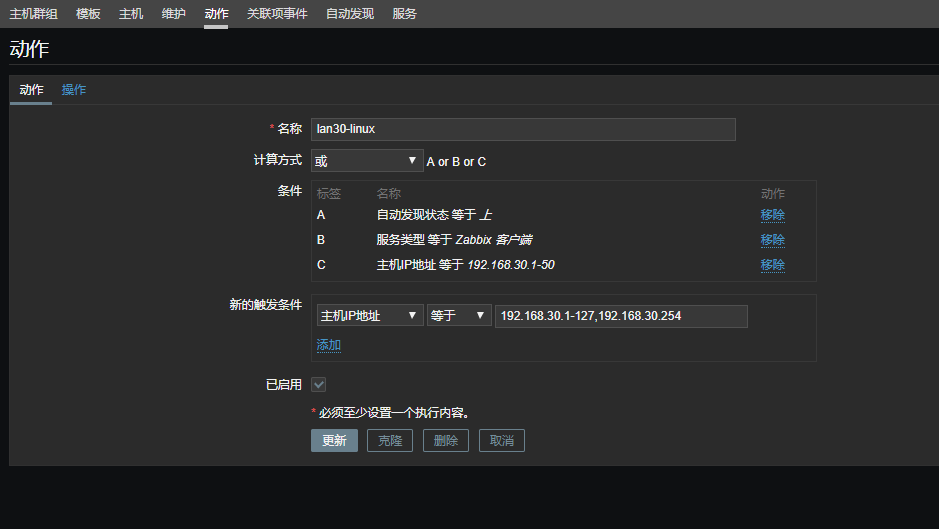Click label B in conditions table
This screenshot has height=529, width=939.
tap(321, 240)
